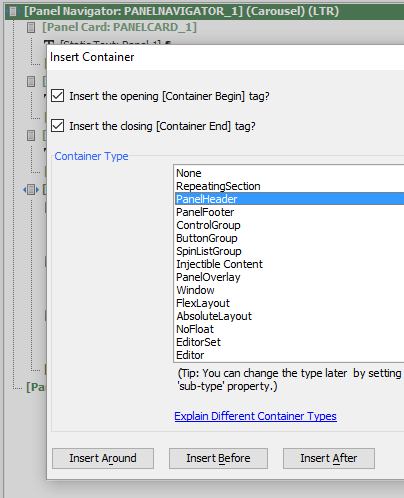Uncheck Insert the opening Container Begin tag
The width and height of the screenshot is (404, 498).
point(58,96)
